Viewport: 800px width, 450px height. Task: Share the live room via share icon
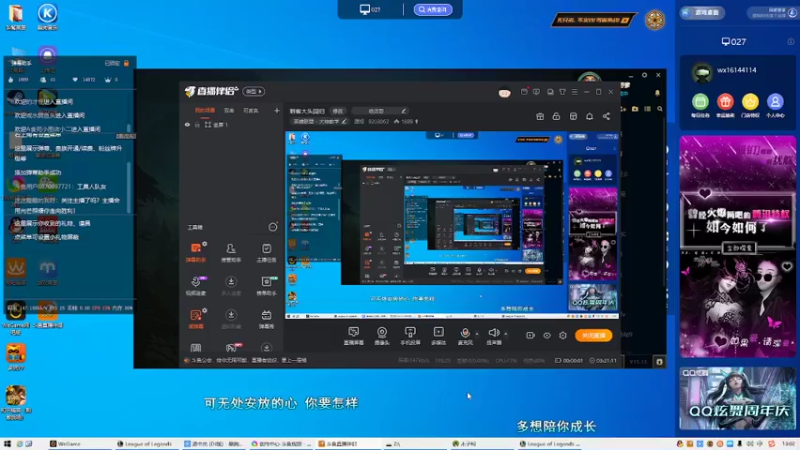[606, 116]
